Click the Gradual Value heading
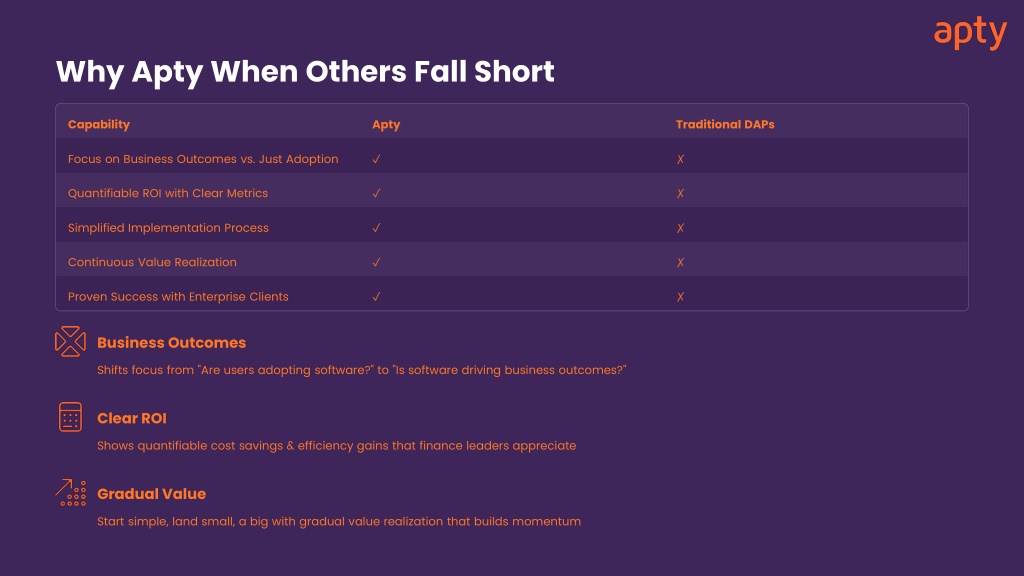 (x=152, y=494)
